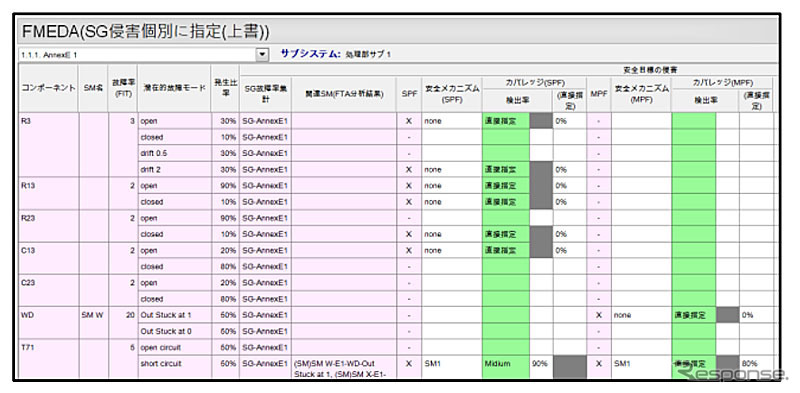Screen dimensions: 800x393
Task: Click the SPF X mark in drift 2 row
Action: 409,169
